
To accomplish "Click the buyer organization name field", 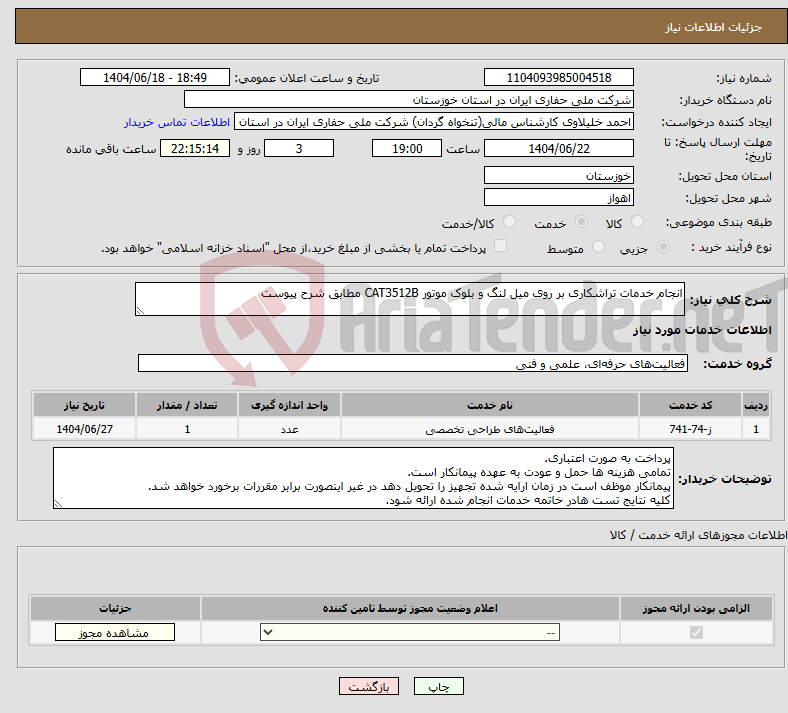I will coord(409,99).
